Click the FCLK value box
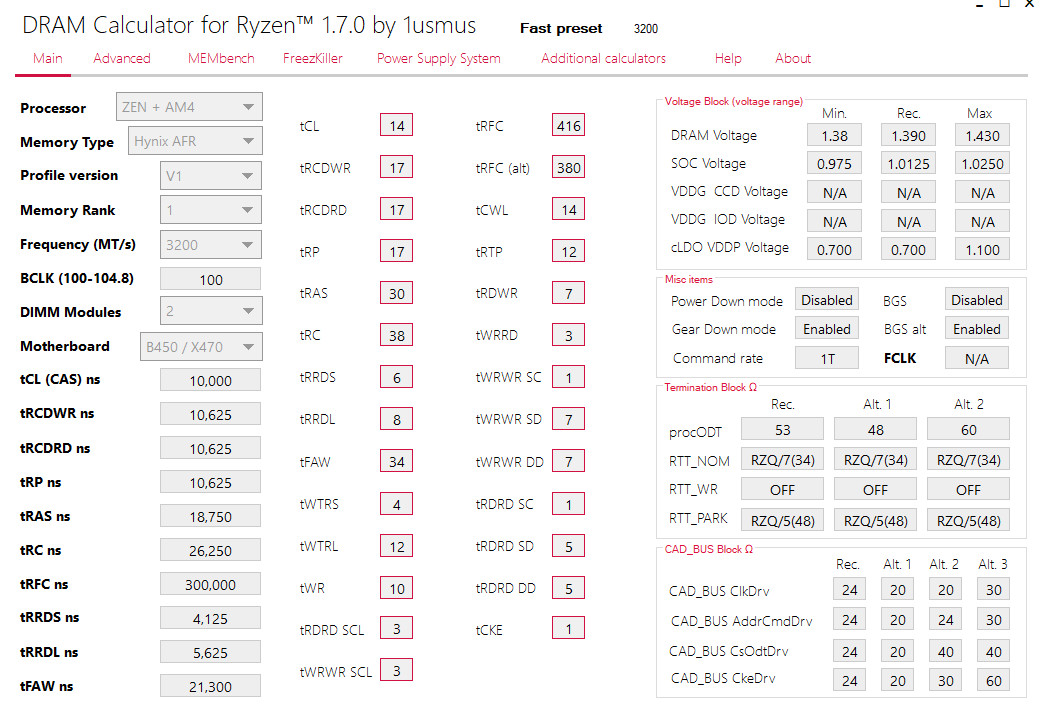This screenshot has height=704, width=1040. point(977,358)
